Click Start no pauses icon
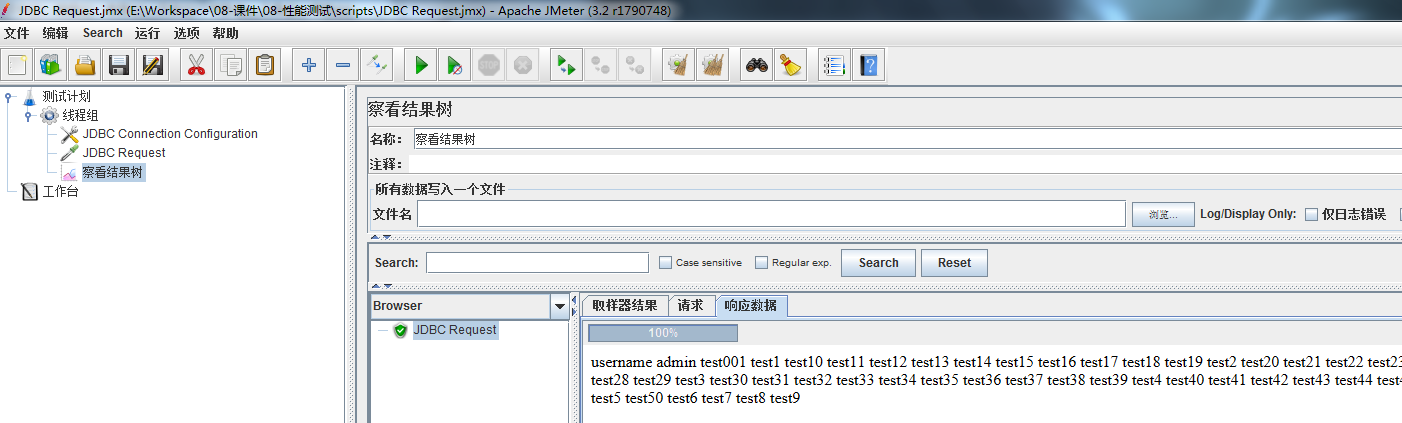The image size is (1402, 423). (x=454, y=66)
